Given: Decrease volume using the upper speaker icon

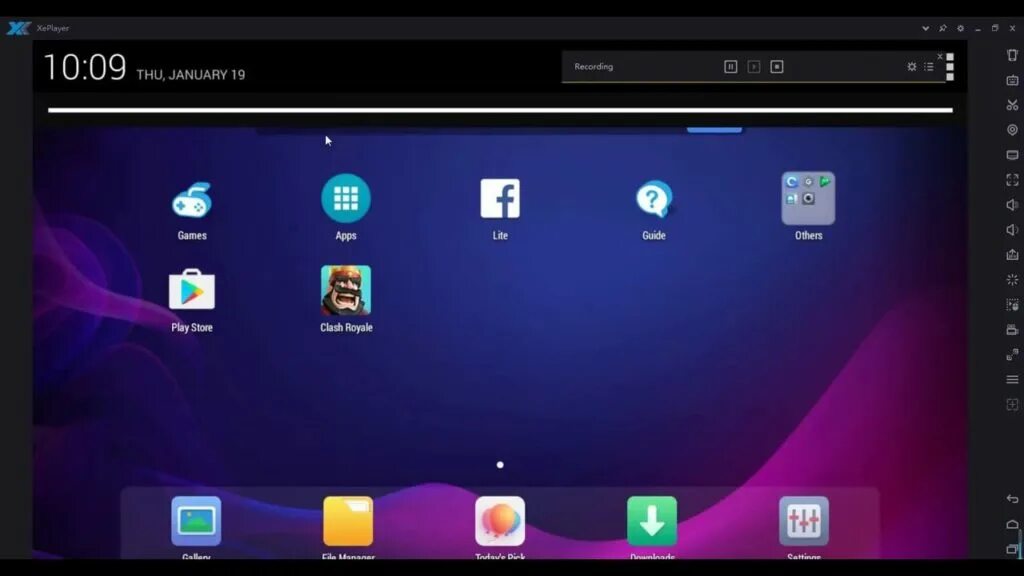Looking at the screenshot, I should click(x=1012, y=205).
